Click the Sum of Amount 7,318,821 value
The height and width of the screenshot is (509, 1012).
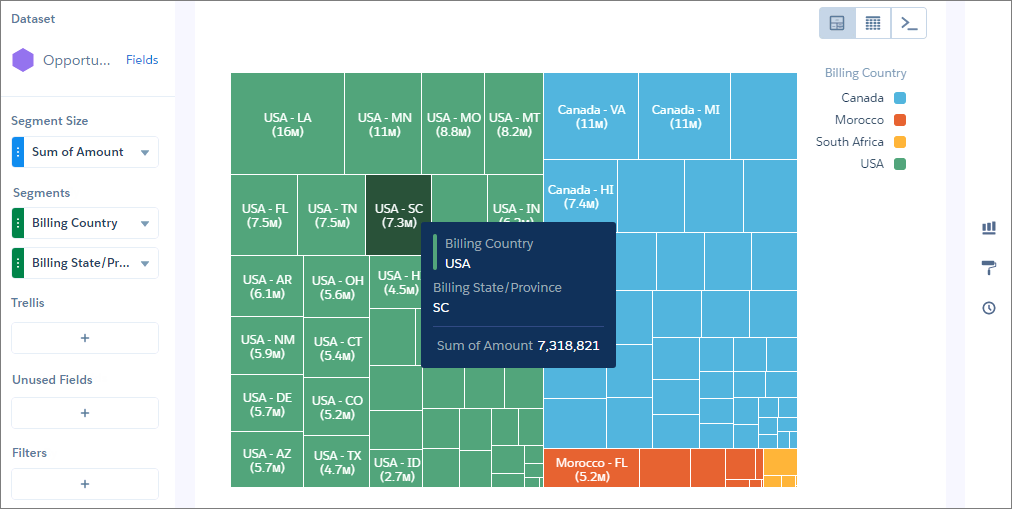(x=568, y=346)
